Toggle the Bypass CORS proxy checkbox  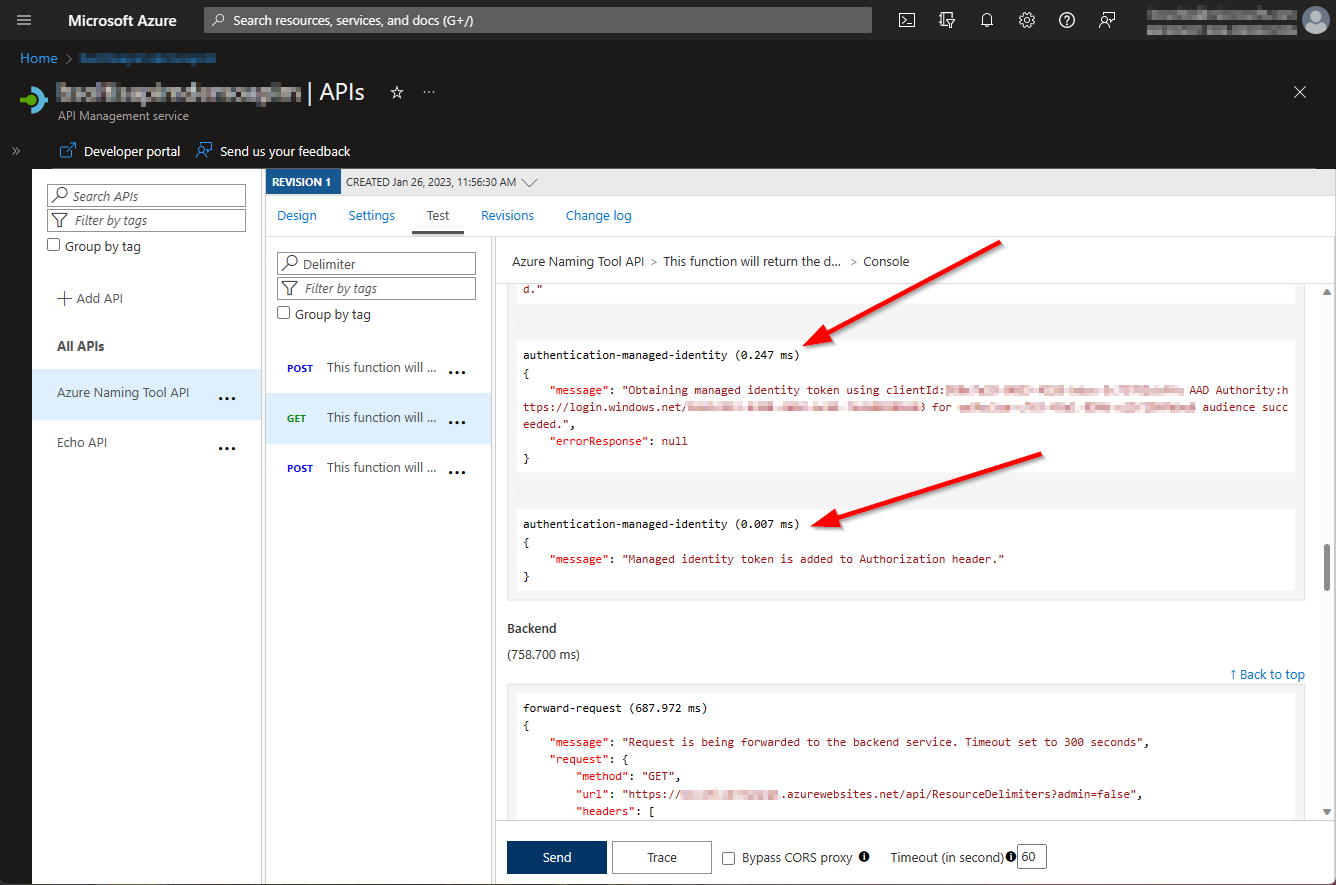(x=729, y=858)
